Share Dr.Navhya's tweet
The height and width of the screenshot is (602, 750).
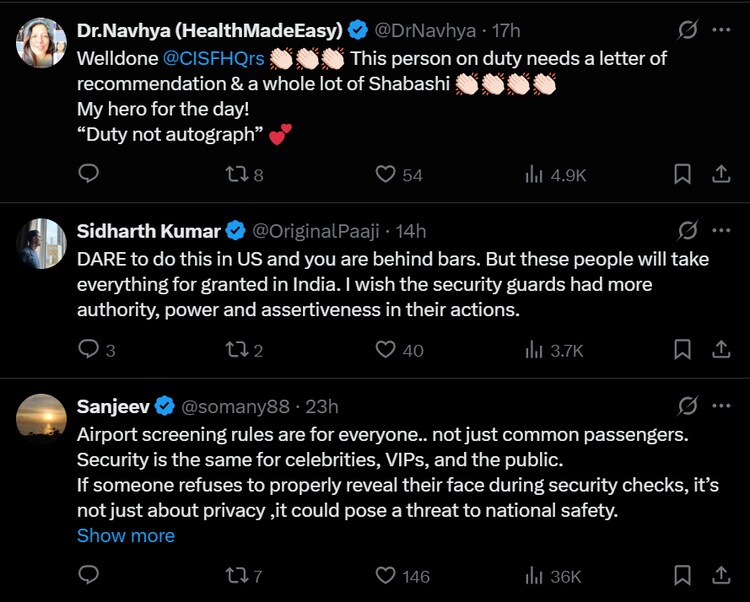720,174
